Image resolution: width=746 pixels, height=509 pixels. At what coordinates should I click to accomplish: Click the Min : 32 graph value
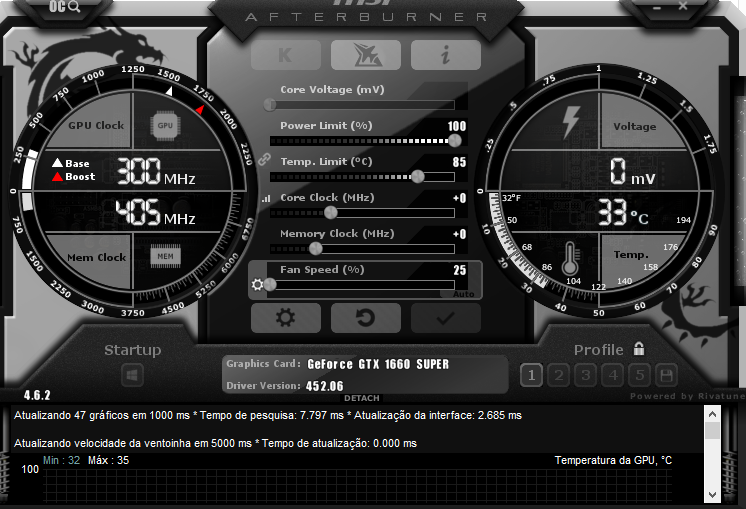click(x=61, y=460)
